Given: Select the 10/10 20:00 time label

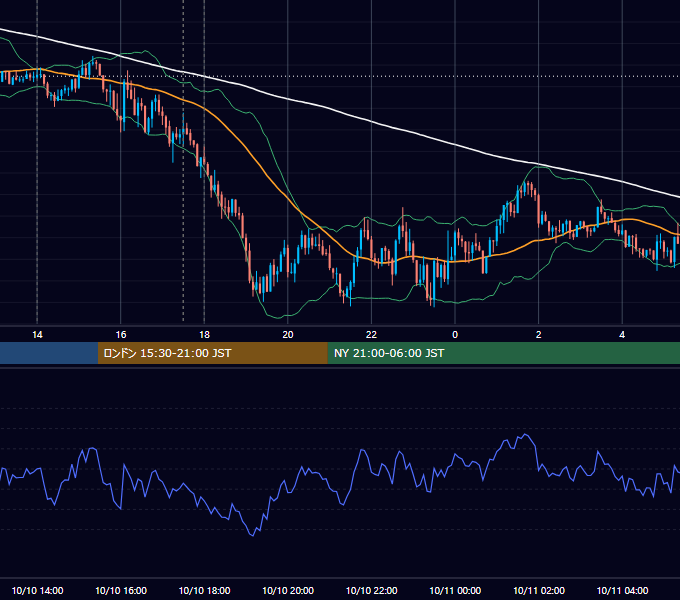Looking at the screenshot, I should (x=288, y=590).
